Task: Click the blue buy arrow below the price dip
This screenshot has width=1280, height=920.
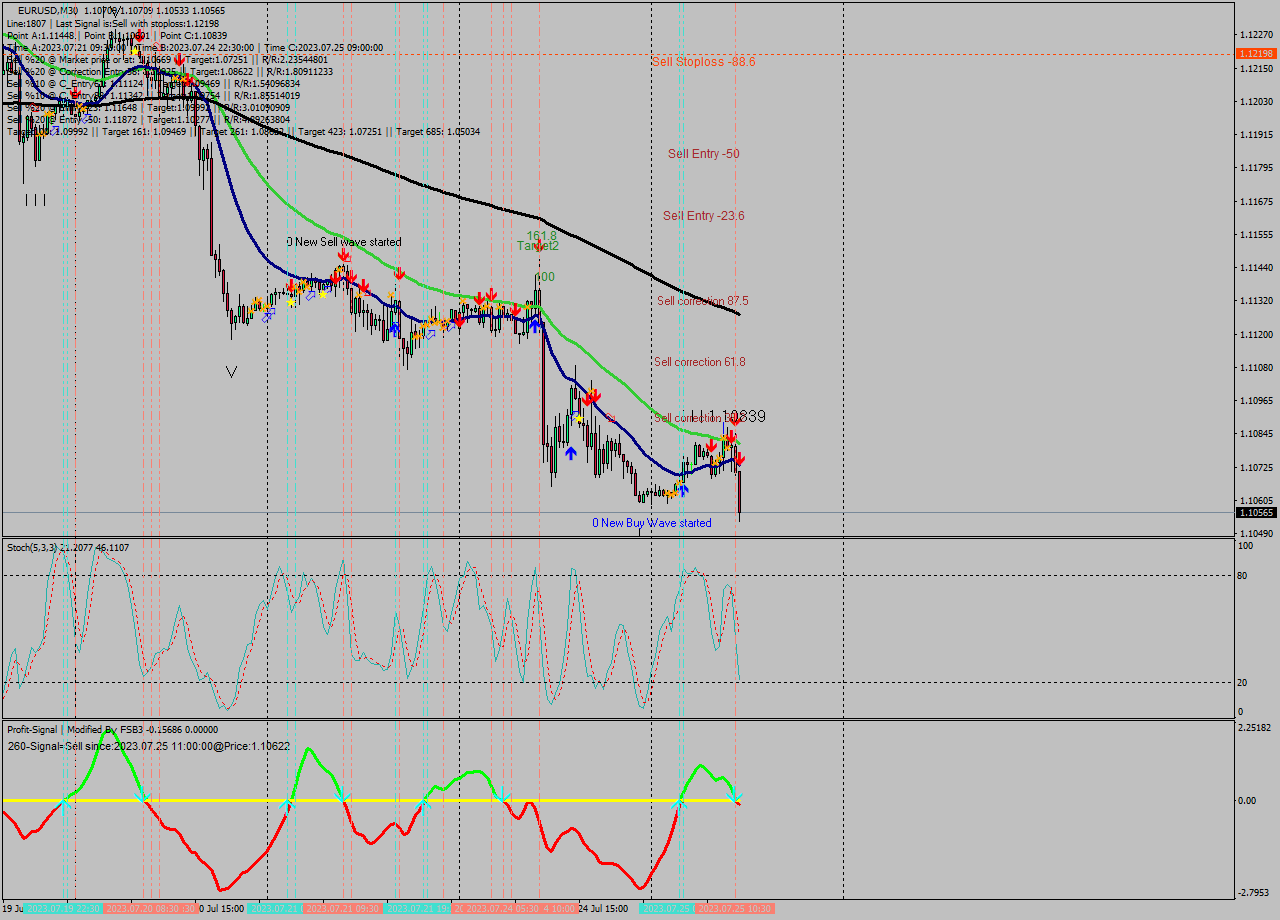Action: (x=570, y=452)
